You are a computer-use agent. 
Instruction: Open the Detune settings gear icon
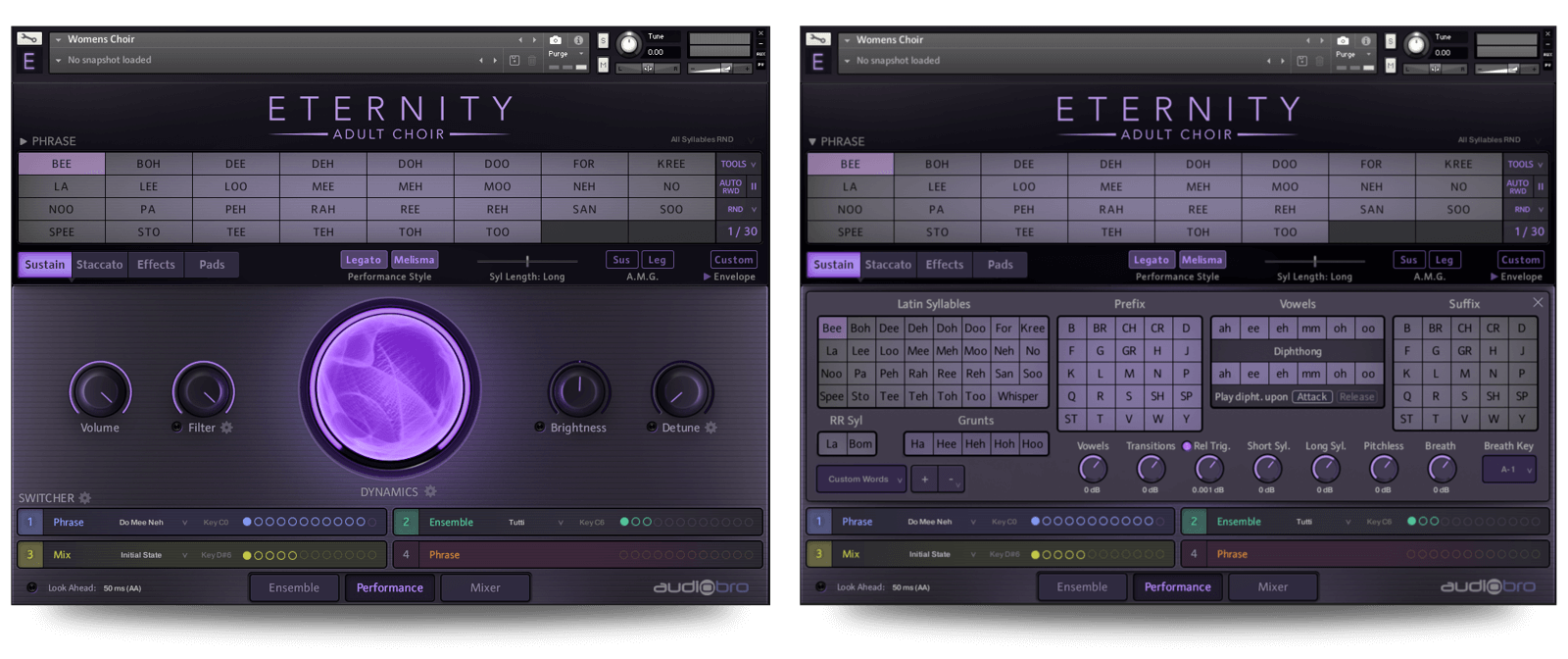tap(711, 428)
